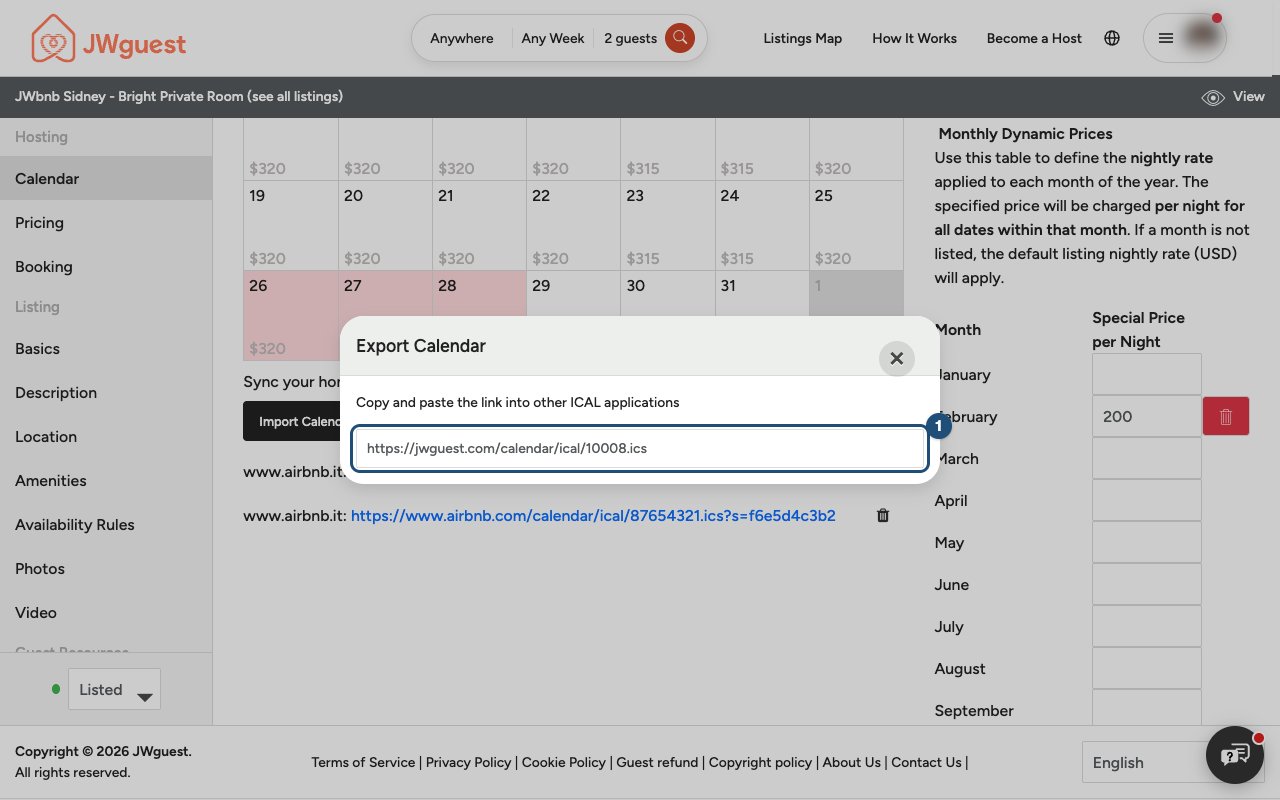Select calendar day 22

(573, 225)
